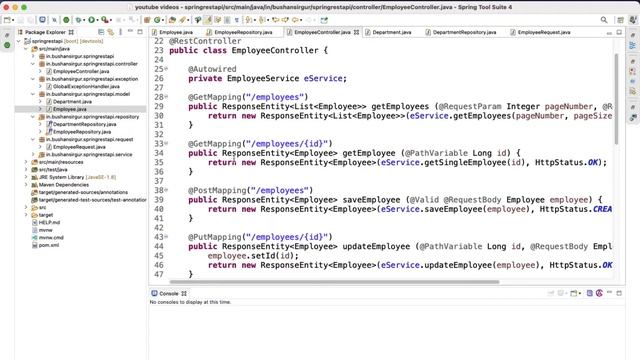This screenshot has width=640, height=360.
Task: Click the eService field on line 26
Action: pos(322,78)
